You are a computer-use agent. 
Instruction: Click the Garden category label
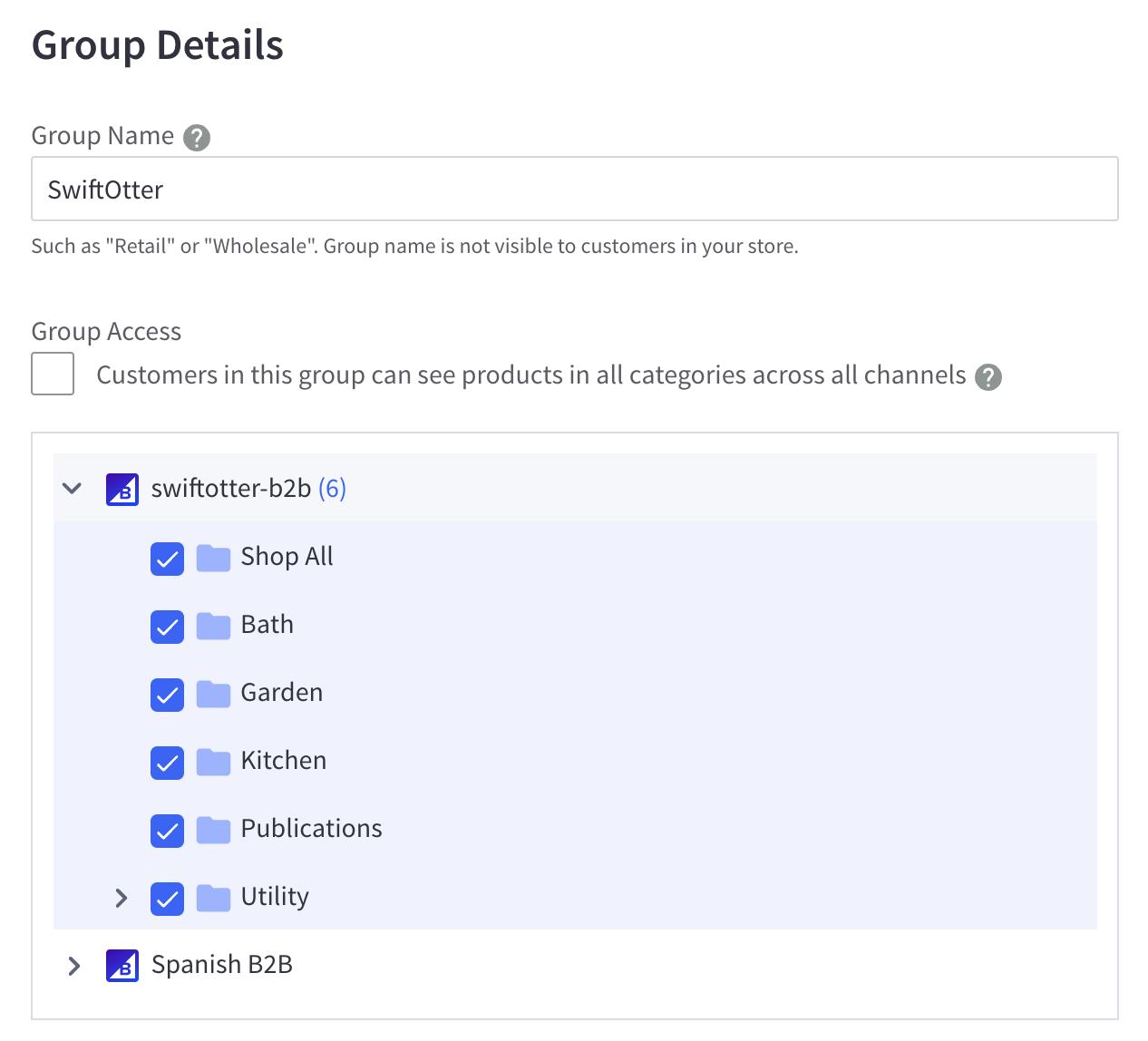click(x=282, y=693)
